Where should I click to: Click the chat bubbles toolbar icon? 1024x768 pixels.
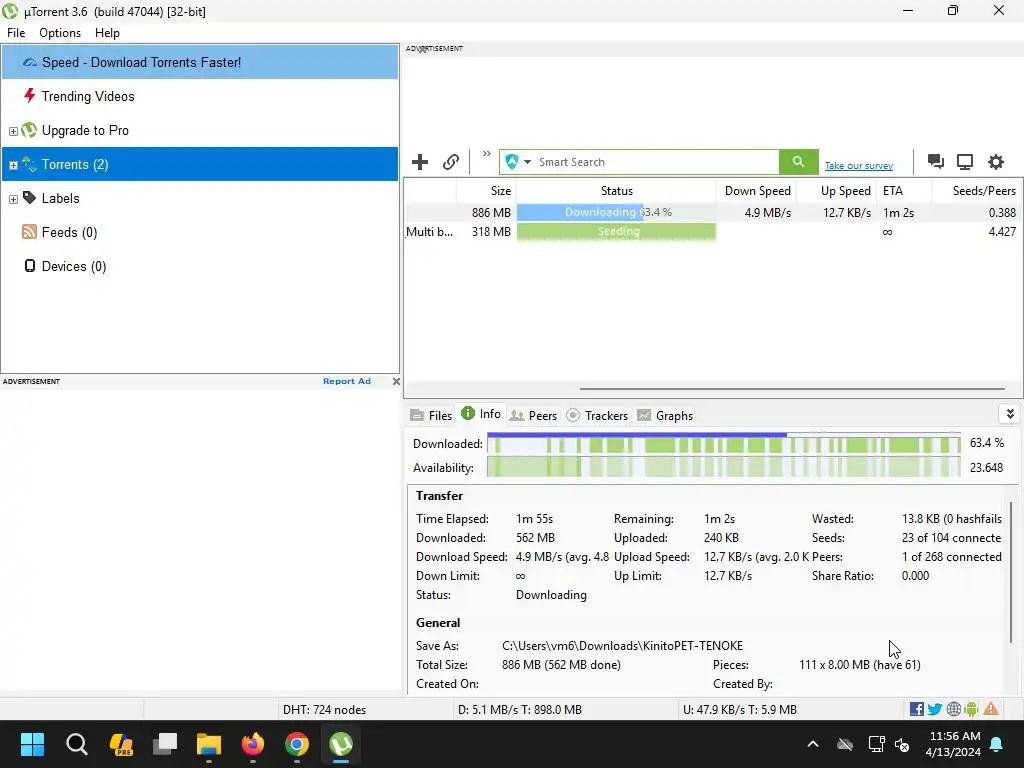pos(935,162)
